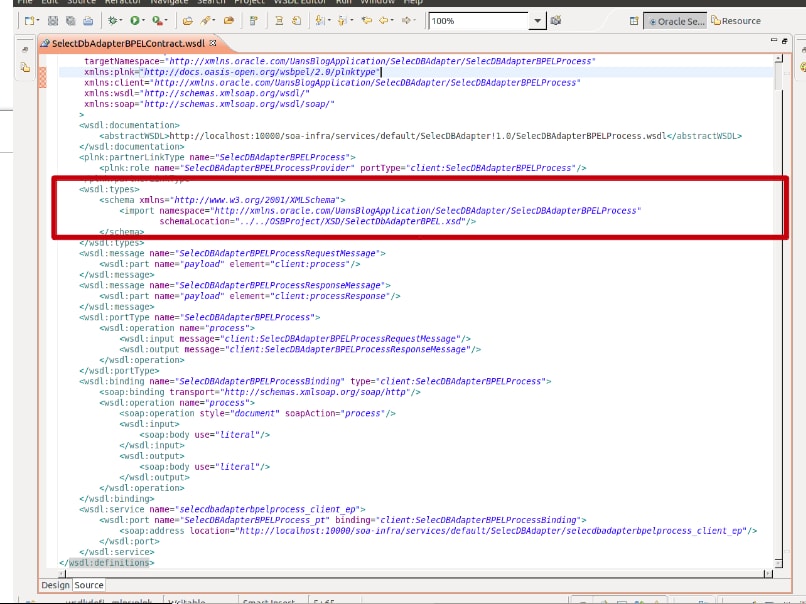The image size is (806, 604).
Task: Start debugging with the Debug bug icon
Action: (x=115, y=20)
